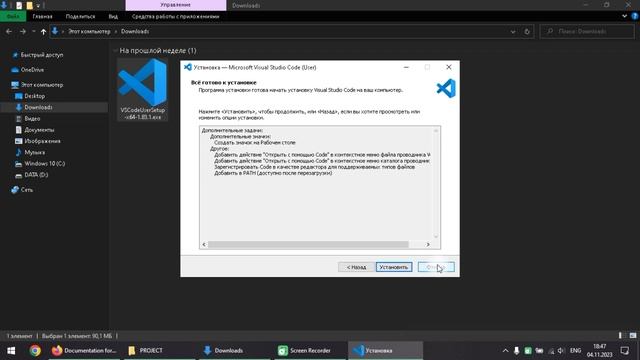Open Desktop folder in navigation pane

tap(30, 96)
